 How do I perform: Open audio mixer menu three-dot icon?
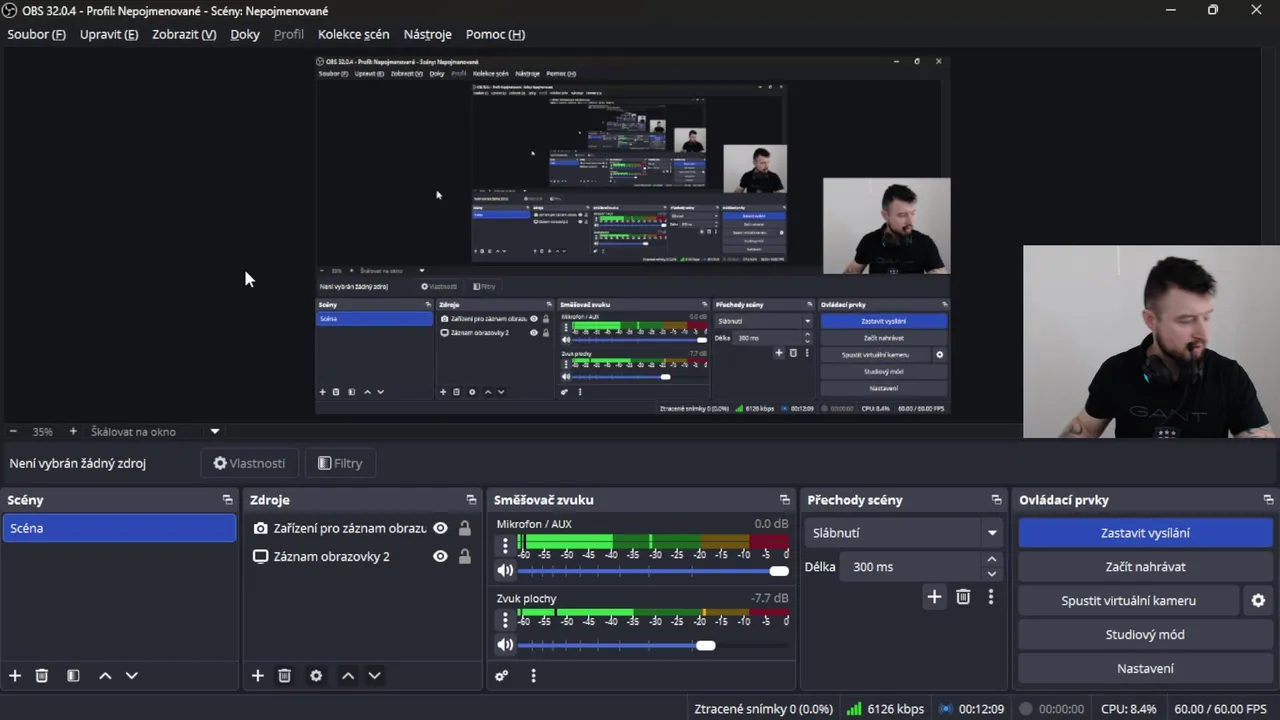click(533, 676)
